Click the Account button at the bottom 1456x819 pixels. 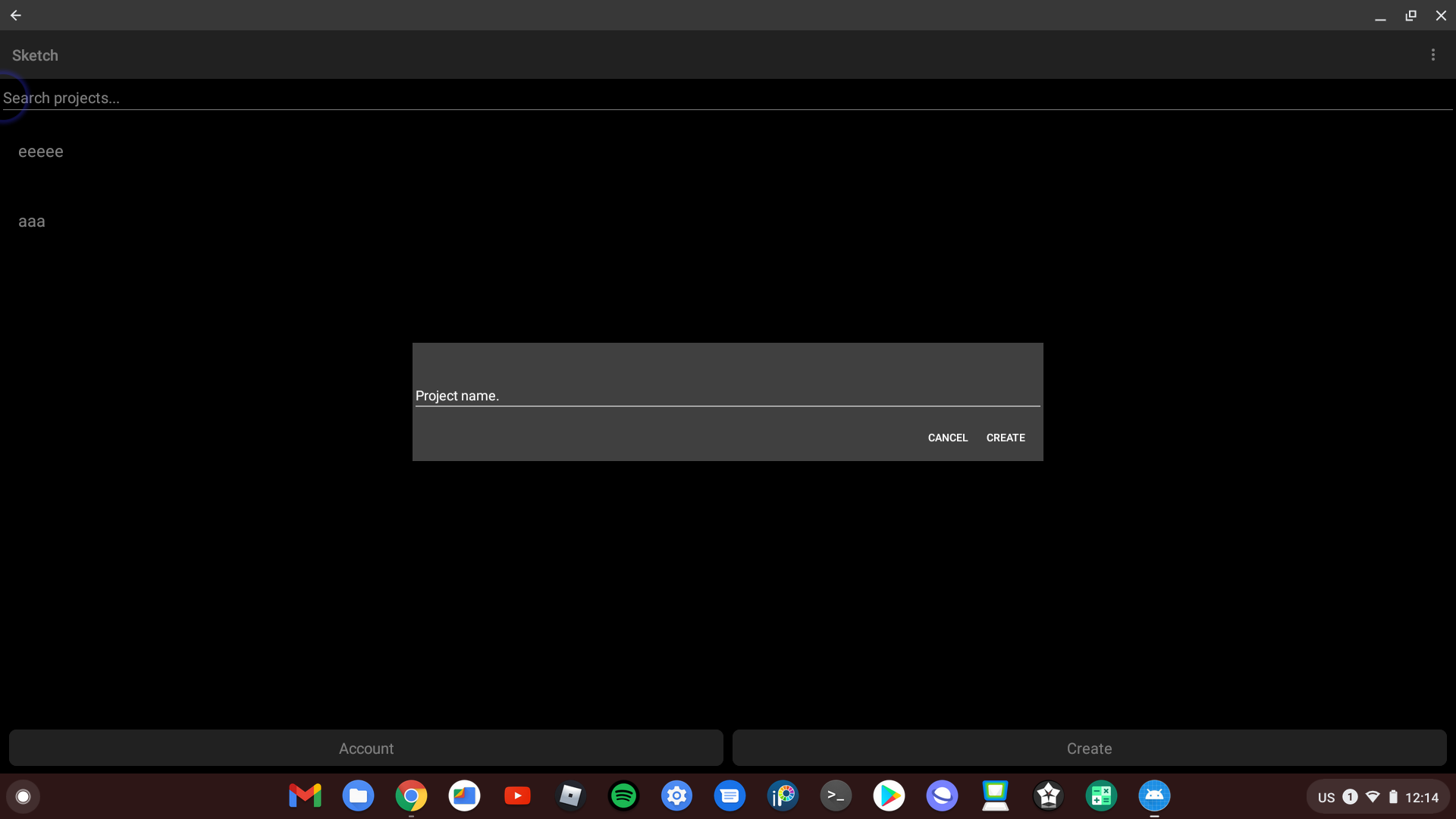(366, 748)
